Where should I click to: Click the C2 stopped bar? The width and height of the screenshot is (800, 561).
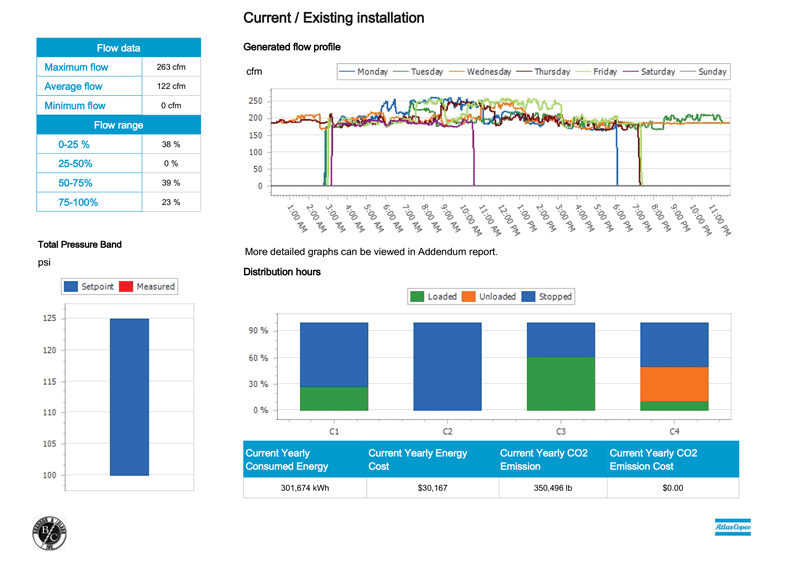447,367
